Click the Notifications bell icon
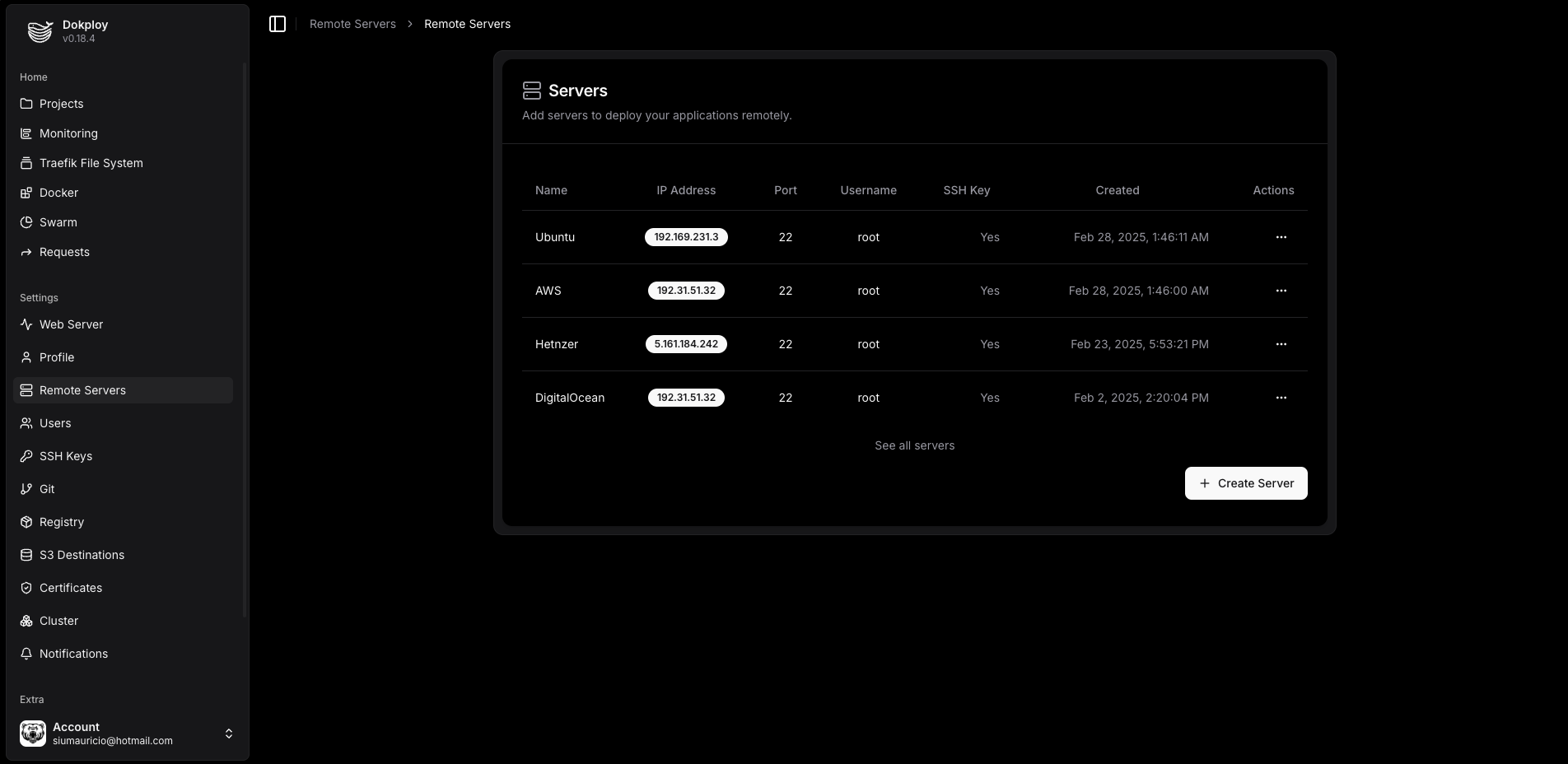The width and height of the screenshot is (1568, 764). tap(26, 654)
